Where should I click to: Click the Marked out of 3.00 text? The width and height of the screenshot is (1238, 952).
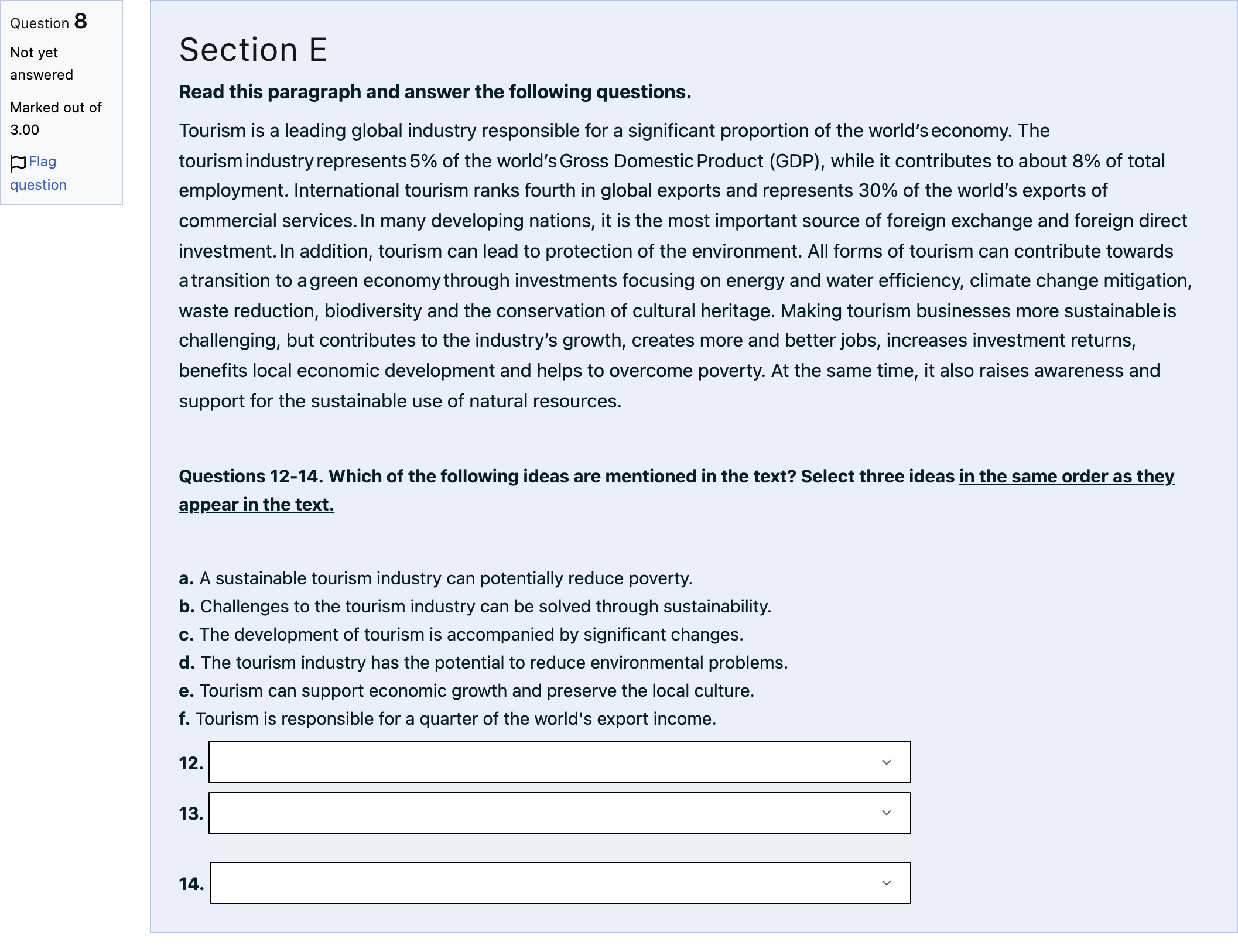[56, 119]
